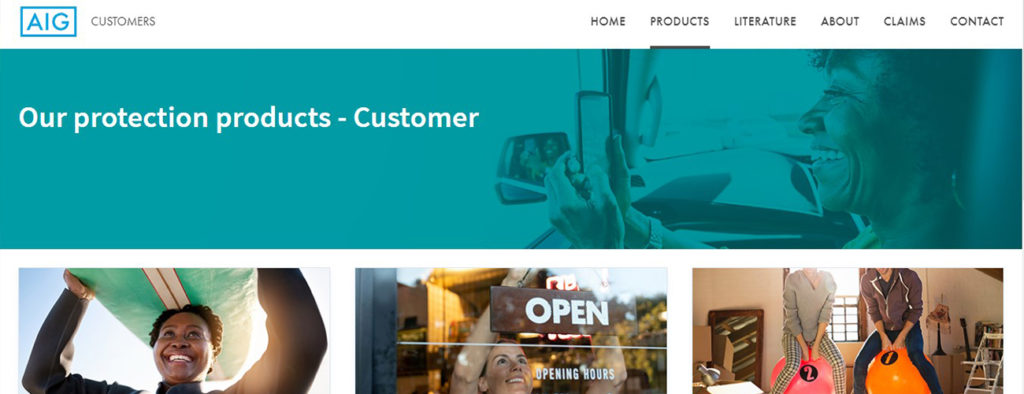
Task: Click the AIG logo
Action: [x=48, y=22]
